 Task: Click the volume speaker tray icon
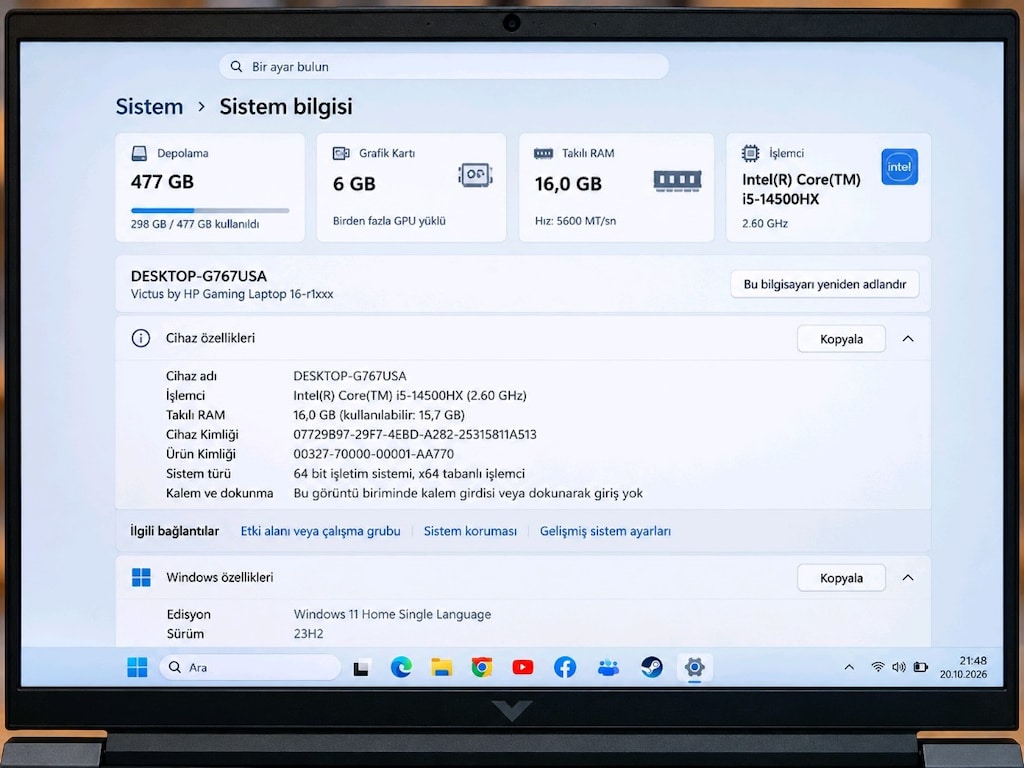pyautogui.click(x=899, y=667)
